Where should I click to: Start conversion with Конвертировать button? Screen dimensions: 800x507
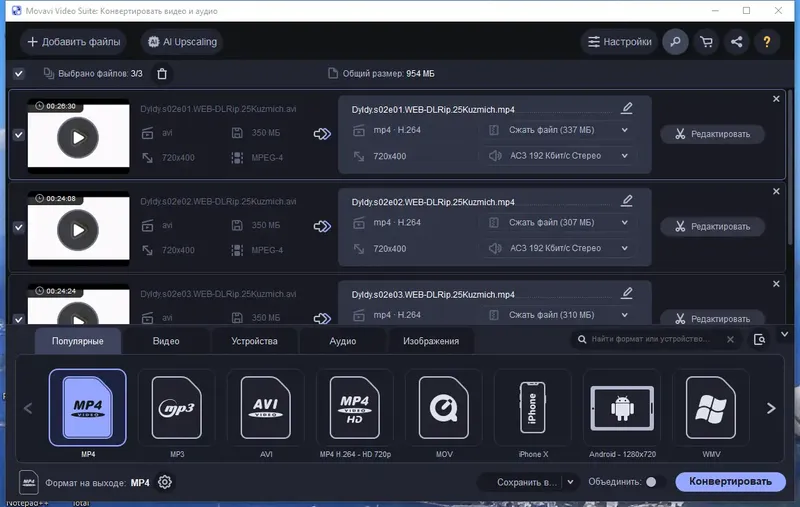click(x=730, y=482)
